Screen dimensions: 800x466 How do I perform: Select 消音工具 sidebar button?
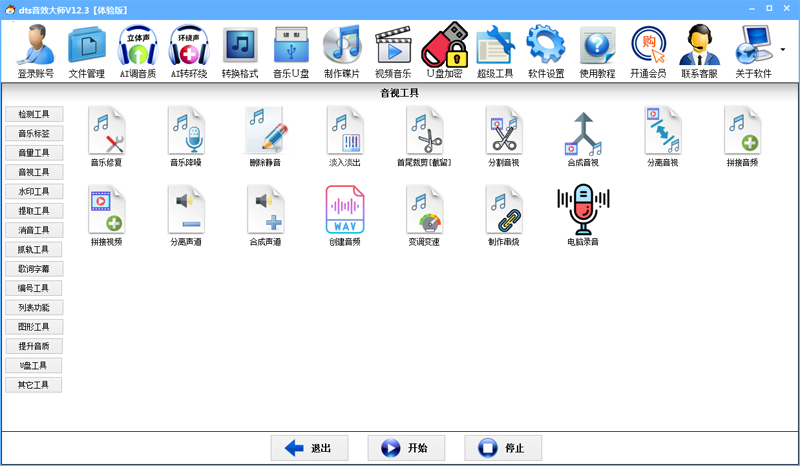point(34,230)
